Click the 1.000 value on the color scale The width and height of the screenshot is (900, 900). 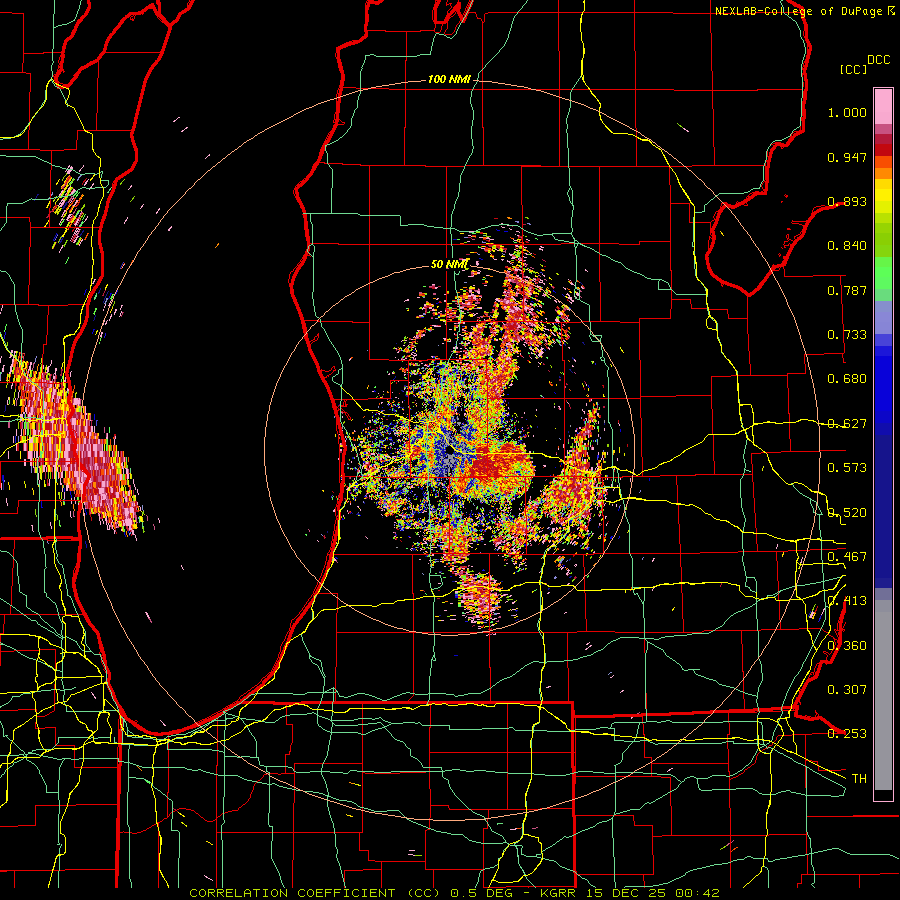[x=847, y=112]
